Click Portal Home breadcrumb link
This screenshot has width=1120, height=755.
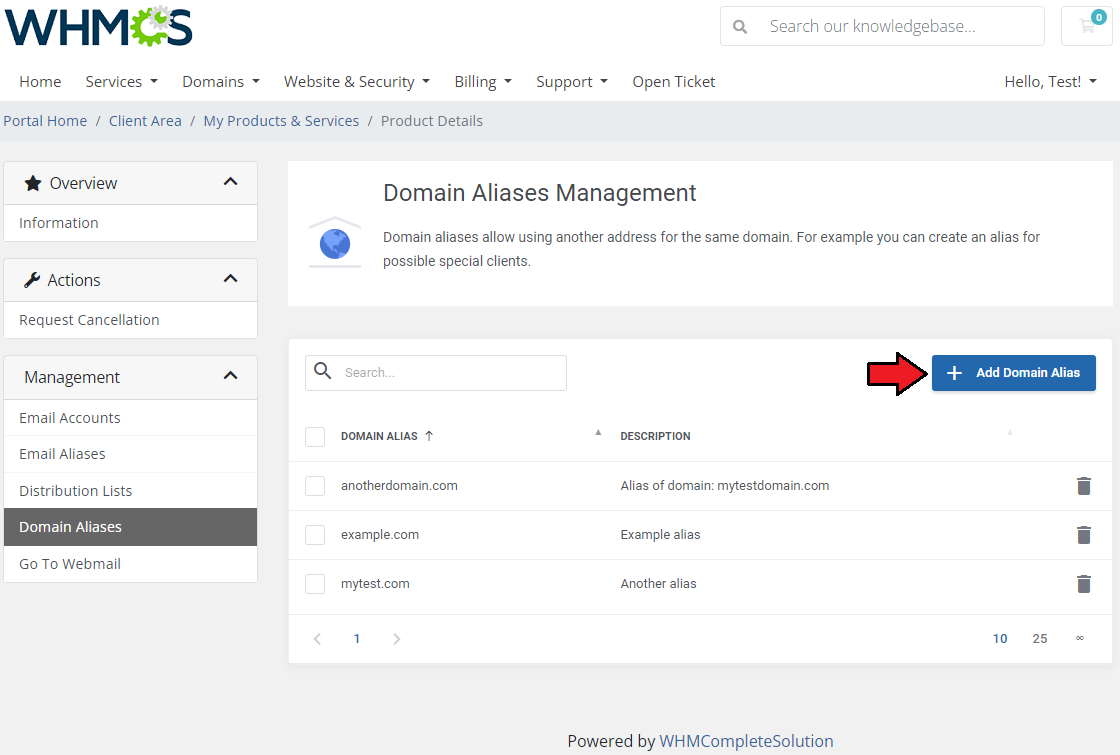(45, 121)
